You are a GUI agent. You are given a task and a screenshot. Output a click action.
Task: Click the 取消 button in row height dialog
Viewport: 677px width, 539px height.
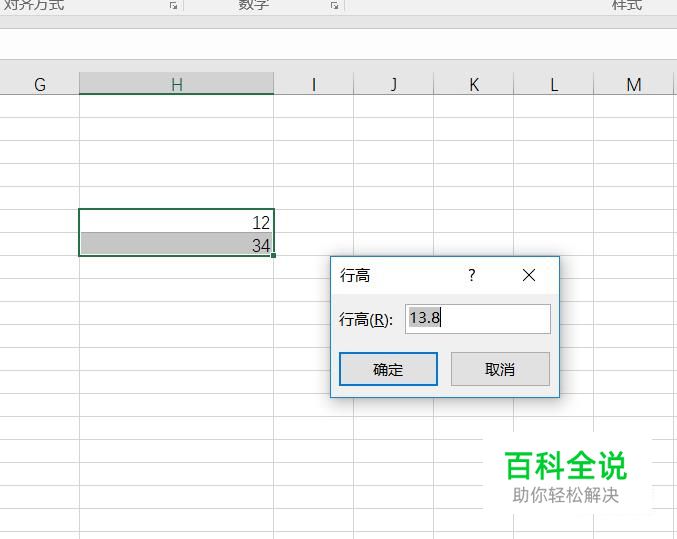(500, 369)
